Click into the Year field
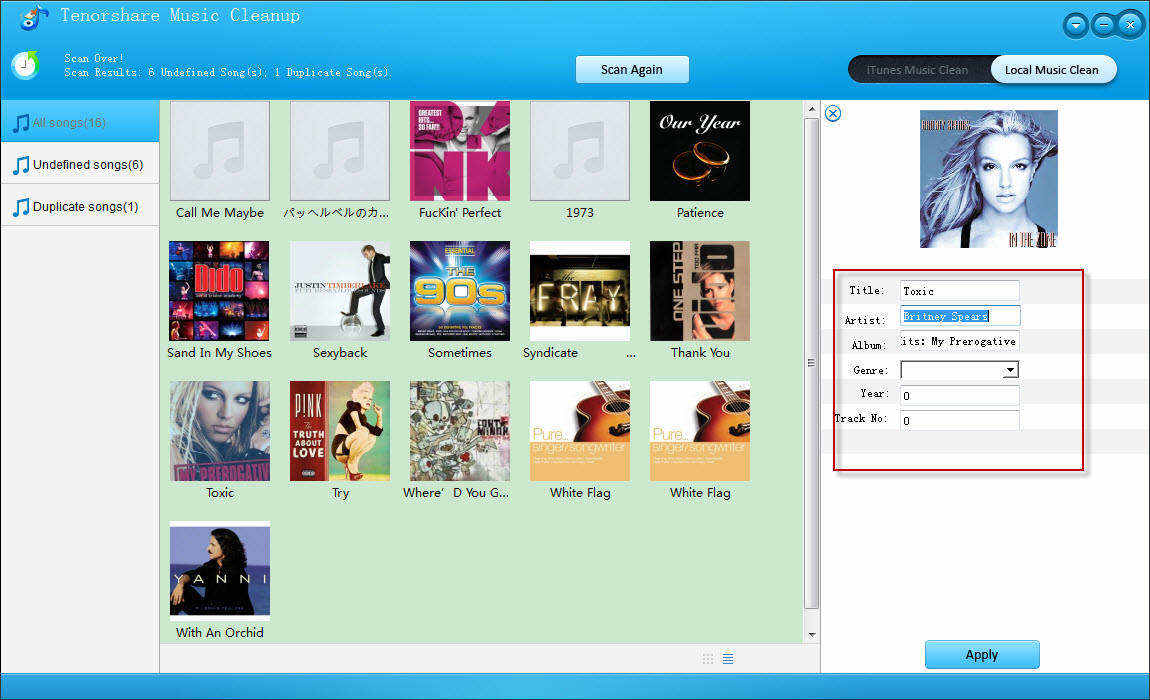Image resolution: width=1150 pixels, height=700 pixels. (959, 395)
